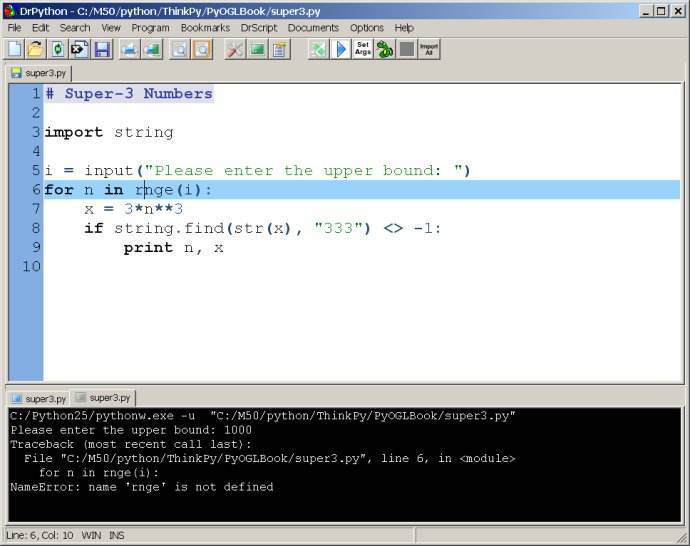Click the Set Args toolbar button

pyautogui.click(x=363, y=49)
